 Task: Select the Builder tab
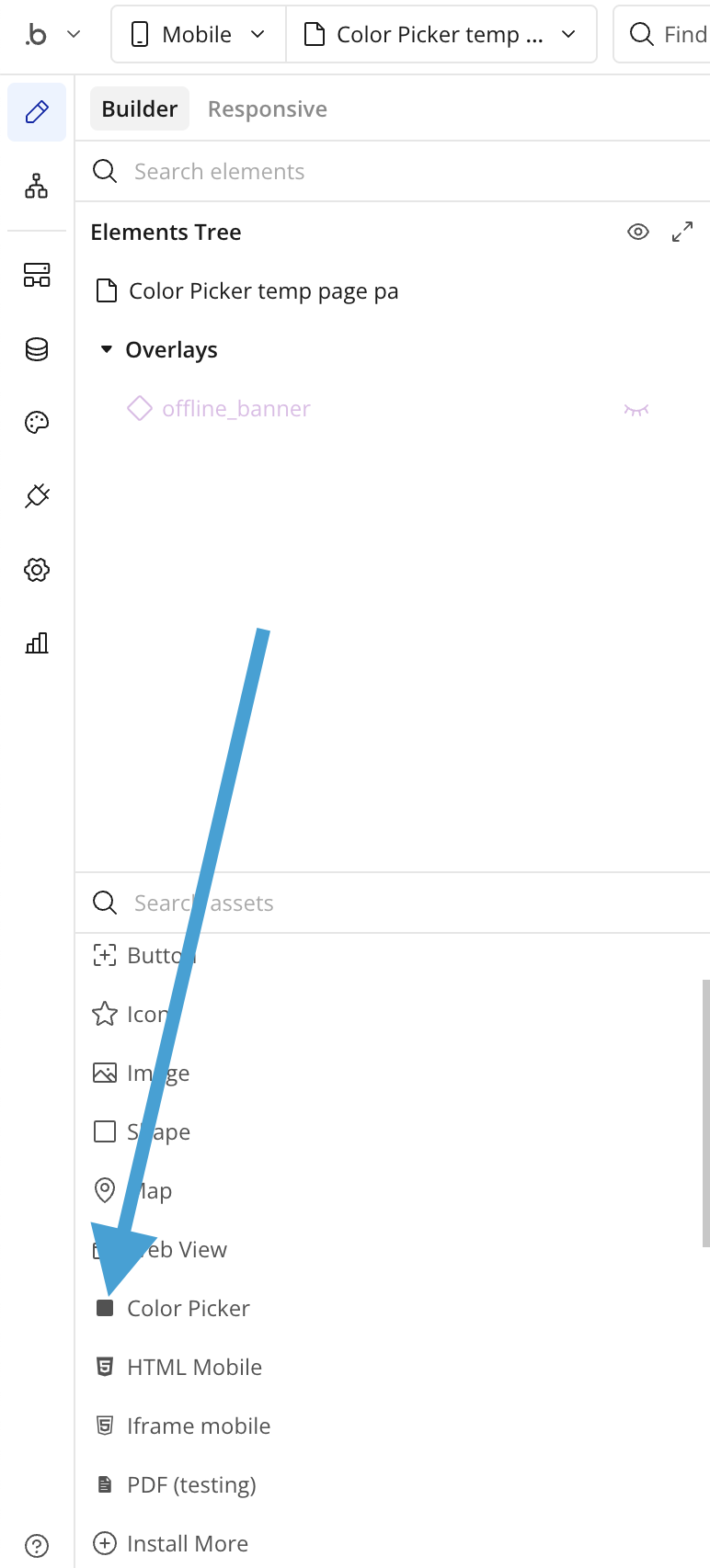click(x=140, y=109)
